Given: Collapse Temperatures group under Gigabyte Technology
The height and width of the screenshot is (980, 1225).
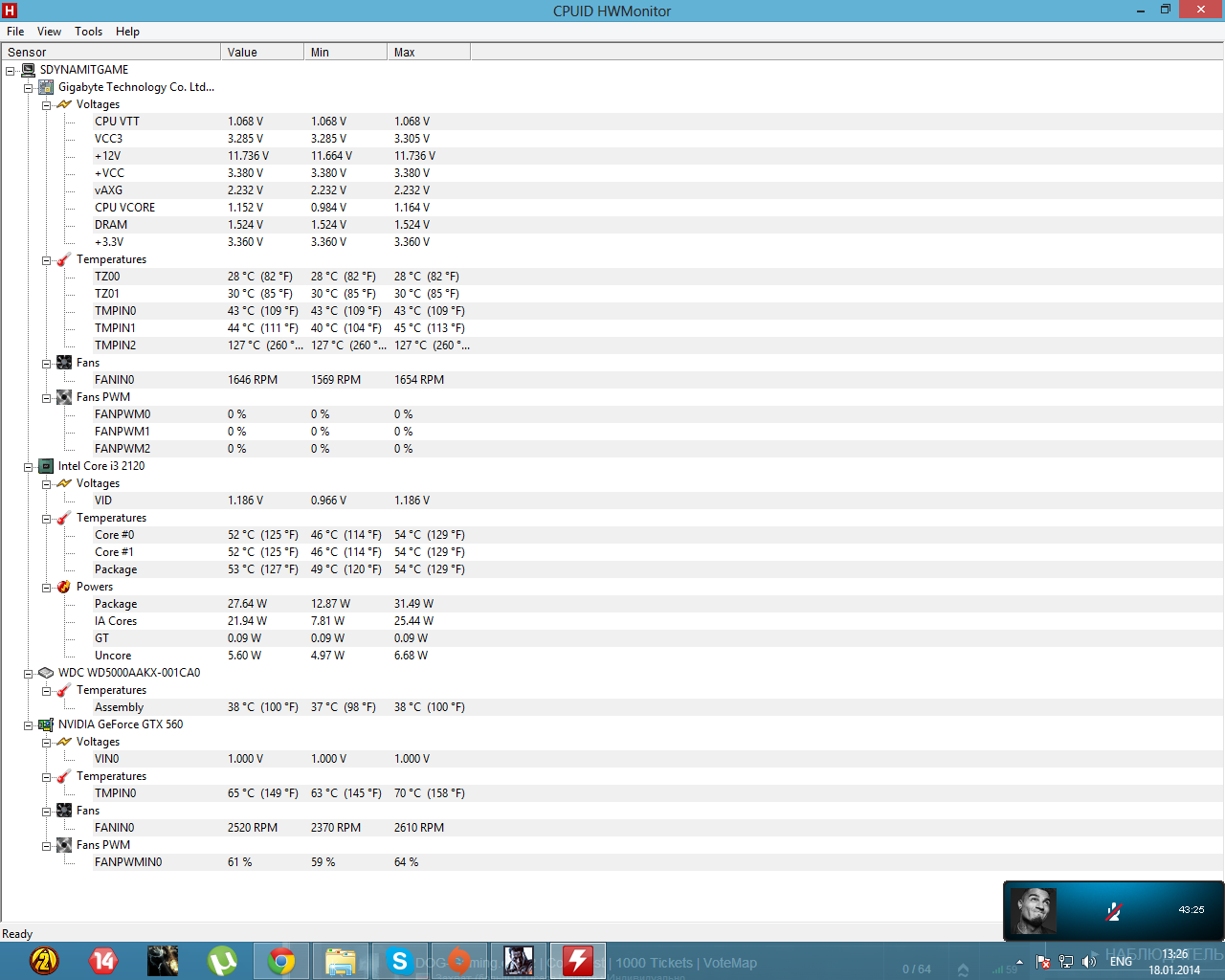Looking at the screenshot, I should [x=47, y=260].
